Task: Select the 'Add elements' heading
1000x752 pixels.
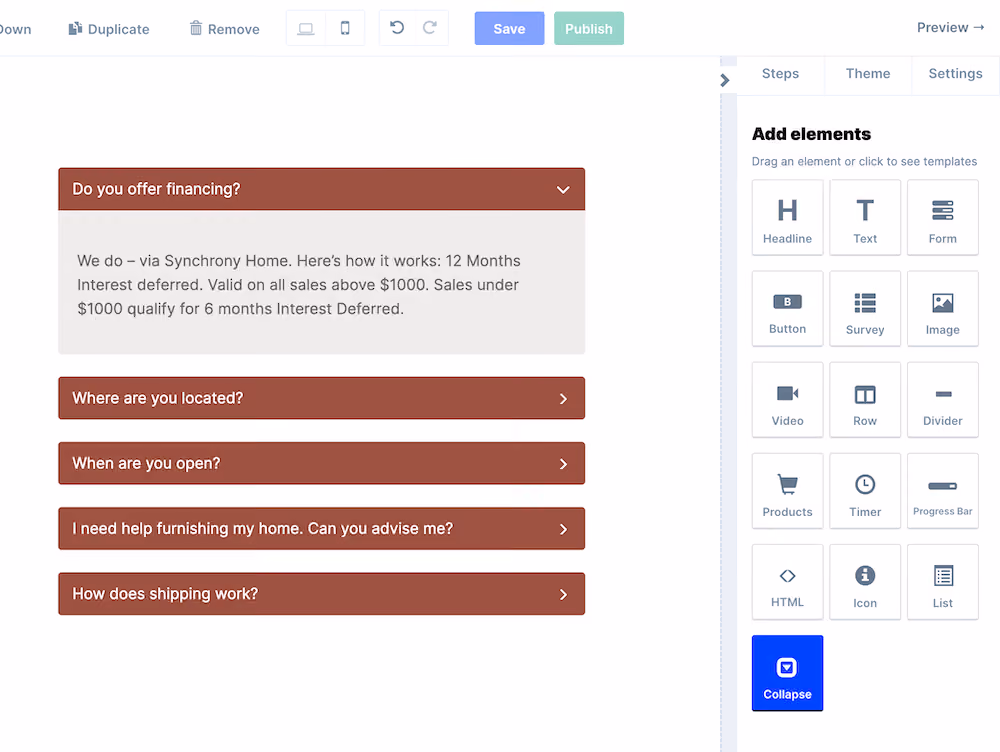Action: pyautogui.click(x=811, y=134)
